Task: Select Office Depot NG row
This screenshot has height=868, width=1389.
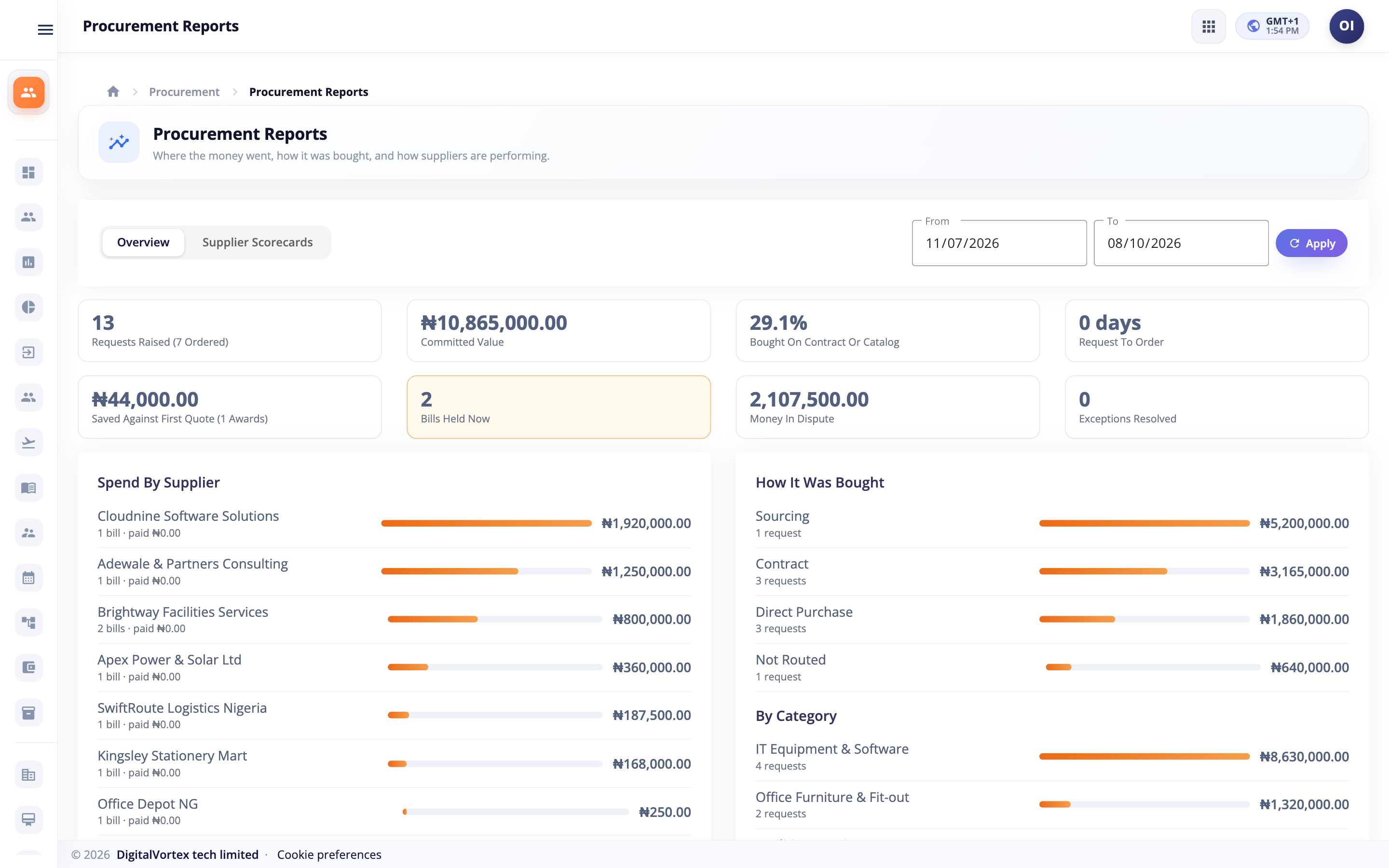Action: (394, 812)
